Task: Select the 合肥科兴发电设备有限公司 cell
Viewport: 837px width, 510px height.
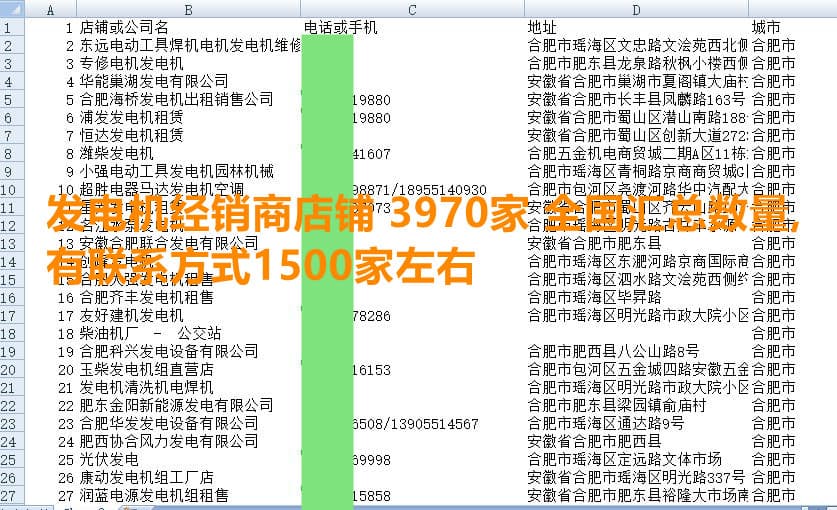Action: point(169,351)
